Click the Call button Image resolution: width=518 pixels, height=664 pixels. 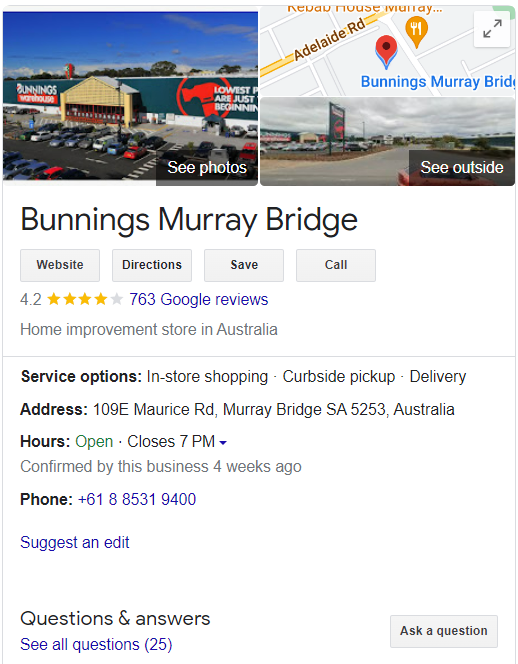(336, 265)
